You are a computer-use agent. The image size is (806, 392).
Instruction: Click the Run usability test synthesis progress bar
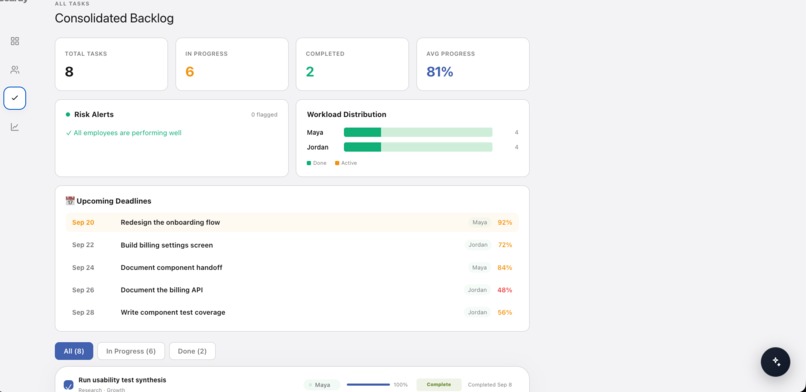click(368, 384)
